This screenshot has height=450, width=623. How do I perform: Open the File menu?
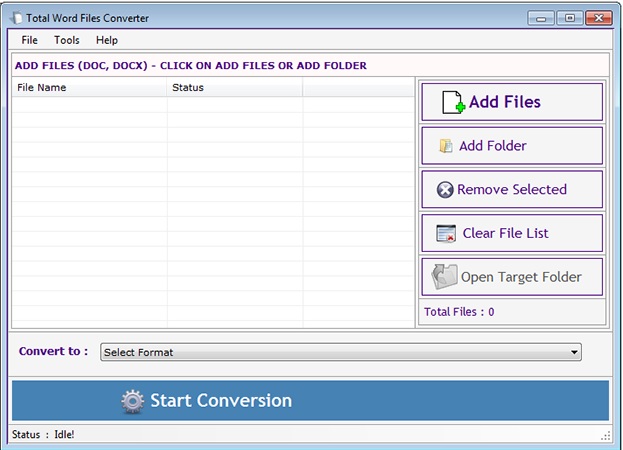click(x=29, y=40)
